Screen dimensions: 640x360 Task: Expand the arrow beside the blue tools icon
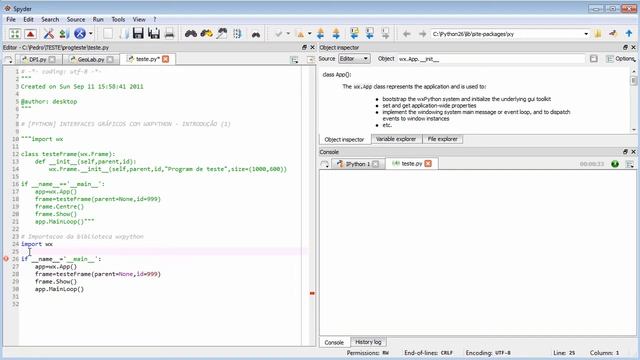tap(91, 34)
